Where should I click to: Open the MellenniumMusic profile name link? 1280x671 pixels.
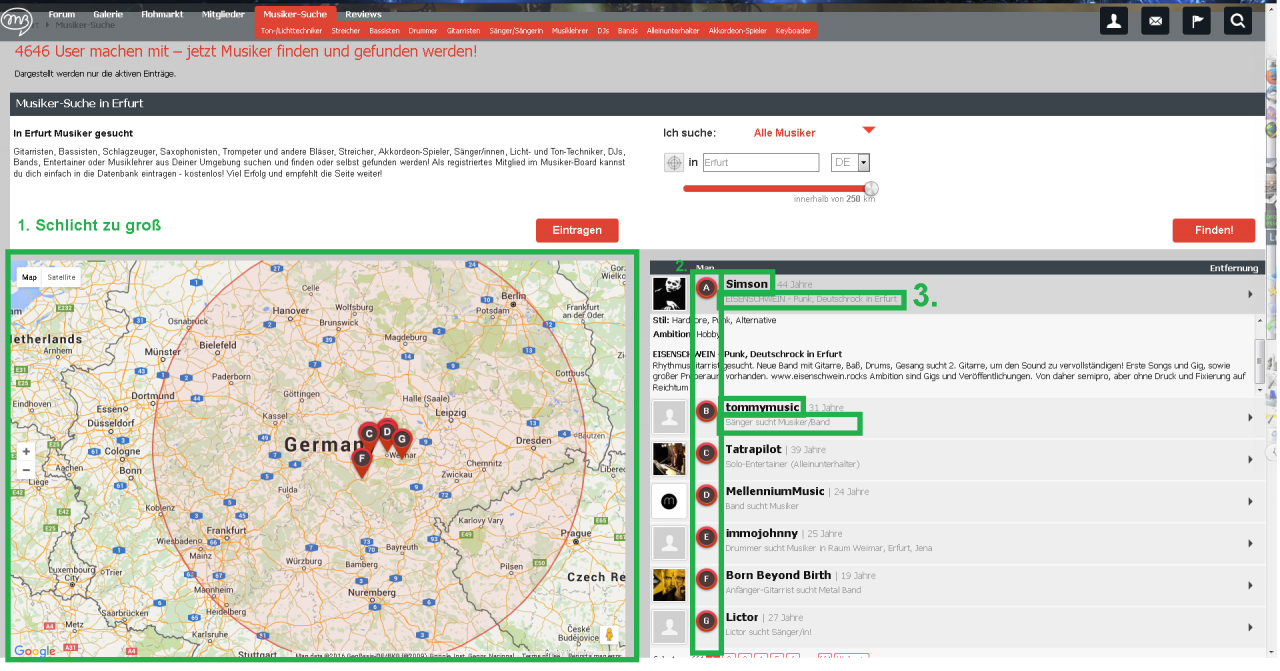[775, 491]
